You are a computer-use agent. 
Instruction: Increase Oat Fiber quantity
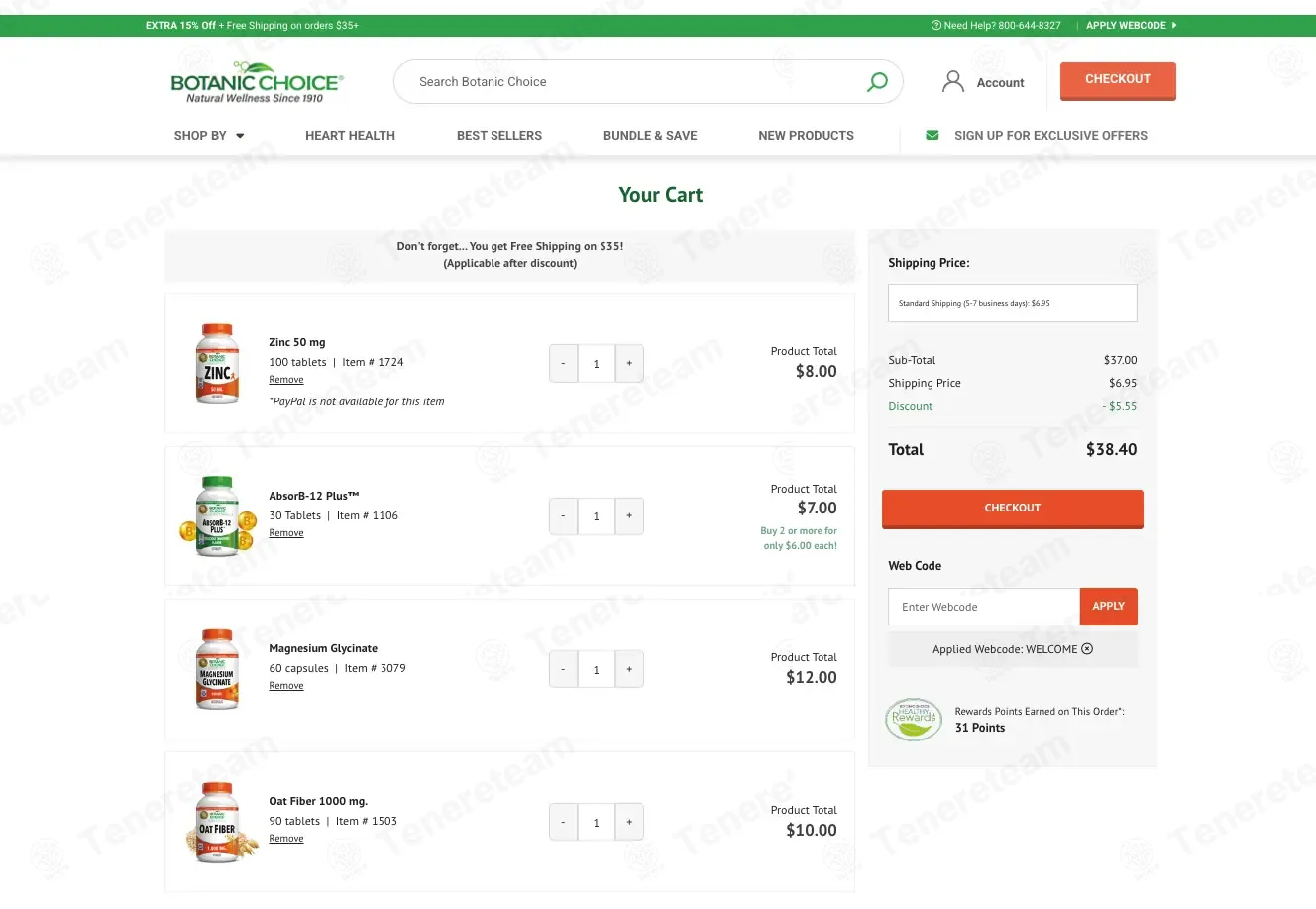pos(629,822)
